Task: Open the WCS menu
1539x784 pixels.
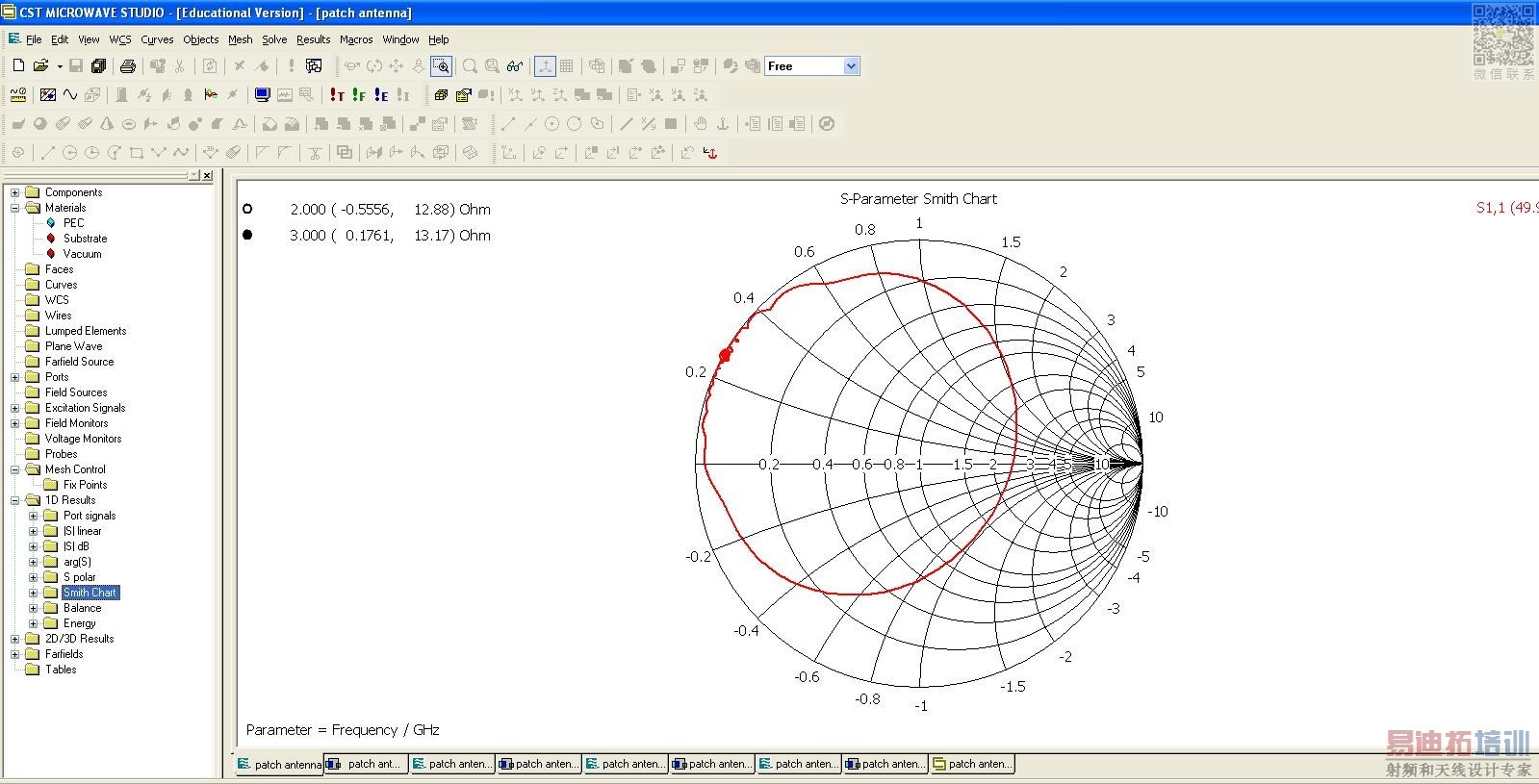Action: (x=120, y=39)
